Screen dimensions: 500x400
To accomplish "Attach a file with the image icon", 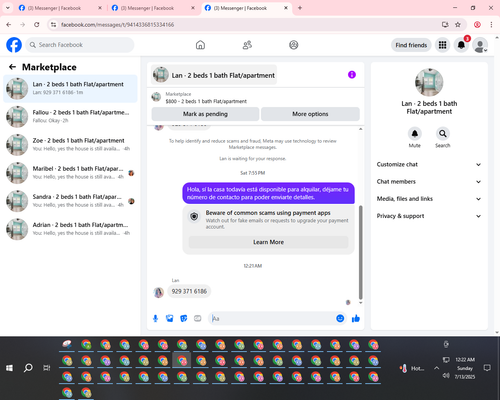I will (170, 319).
